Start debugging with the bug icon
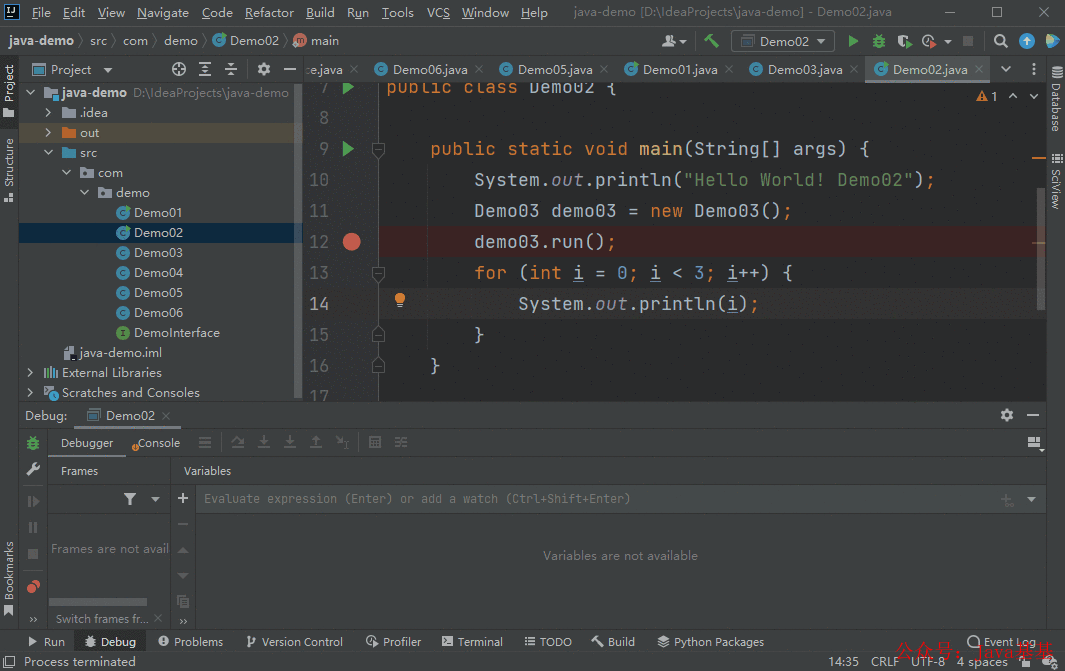Viewport: 1065px width, 671px height. coord(879,41)
